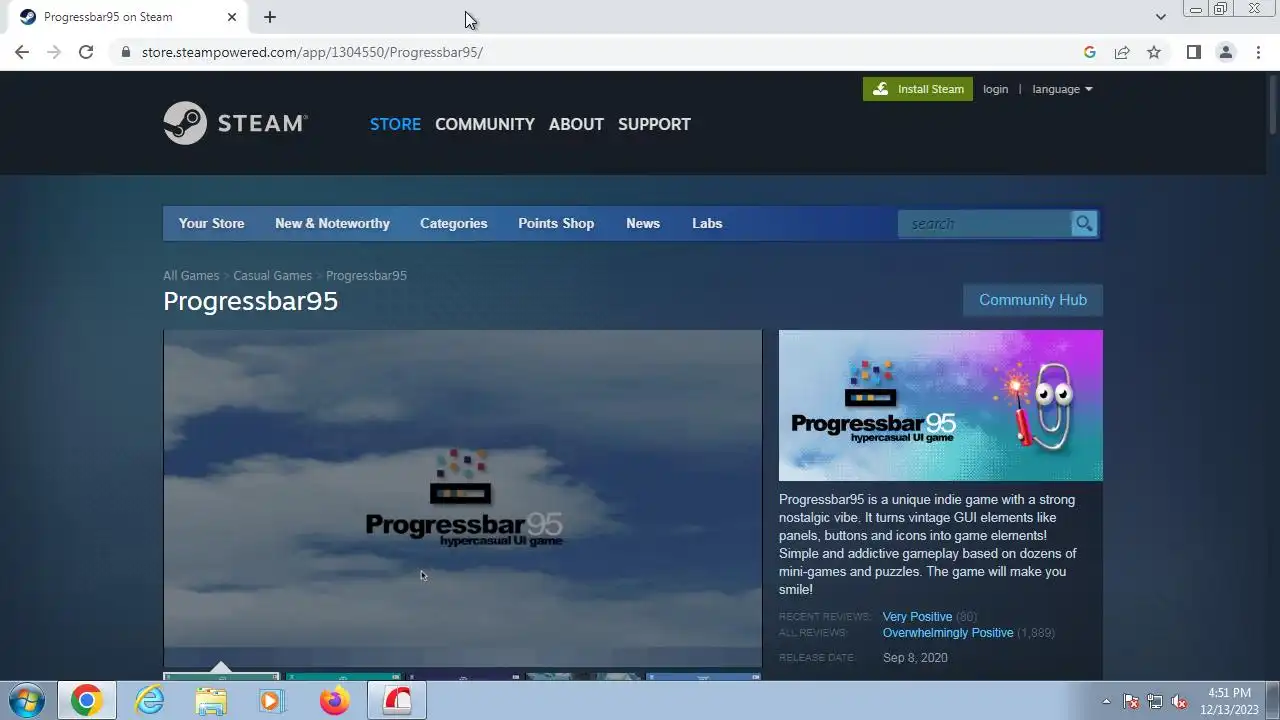Open File Explorer from taskbar
This screenshot has height=720, width=1280.
click(x=211, y=701)
